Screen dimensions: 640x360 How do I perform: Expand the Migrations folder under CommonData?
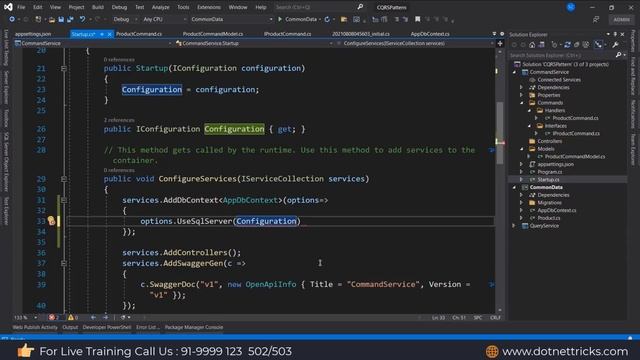coord(521,202)
